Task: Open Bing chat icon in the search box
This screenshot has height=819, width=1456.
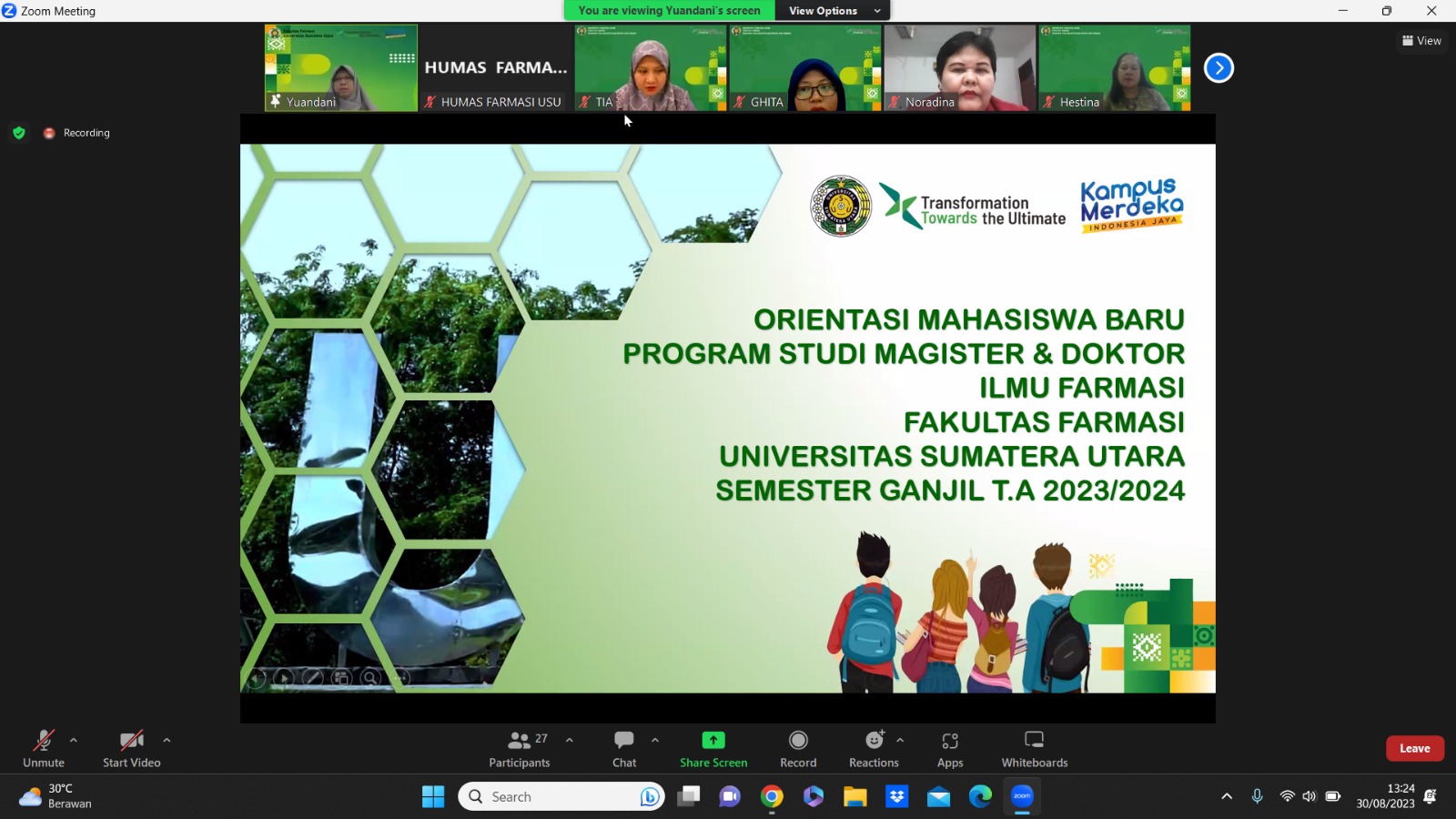Action: [x=649, y=797]
